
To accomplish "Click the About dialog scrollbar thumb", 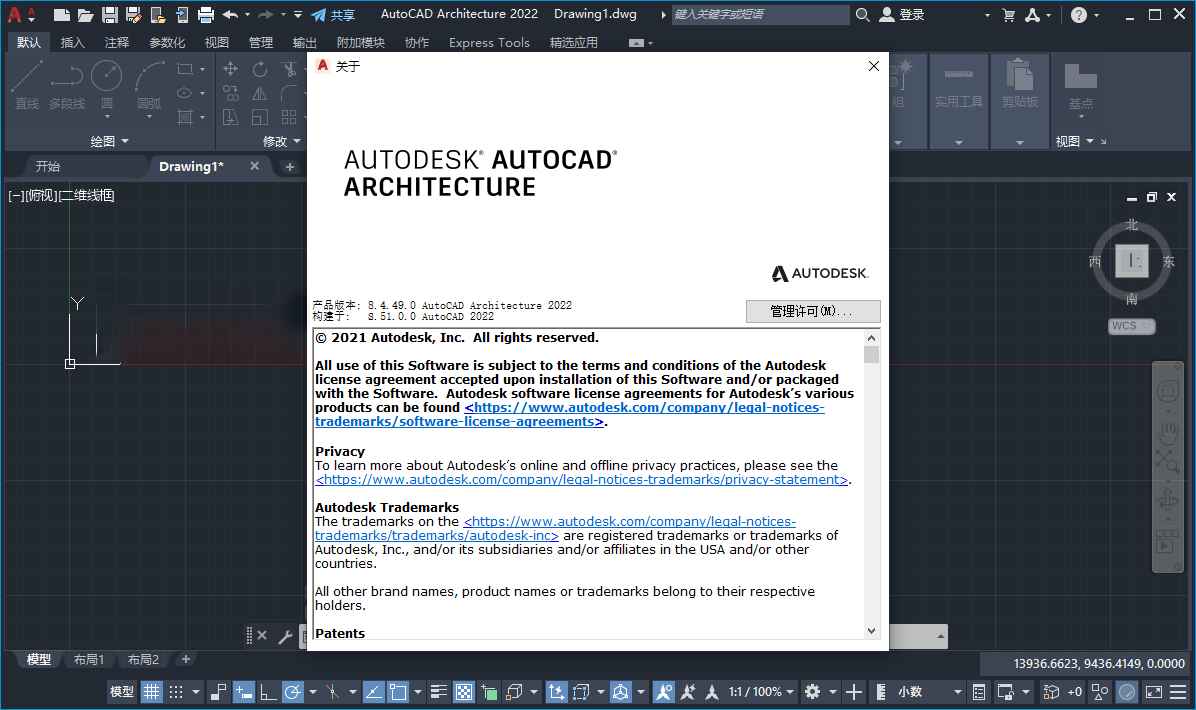I will pos(871,355).
